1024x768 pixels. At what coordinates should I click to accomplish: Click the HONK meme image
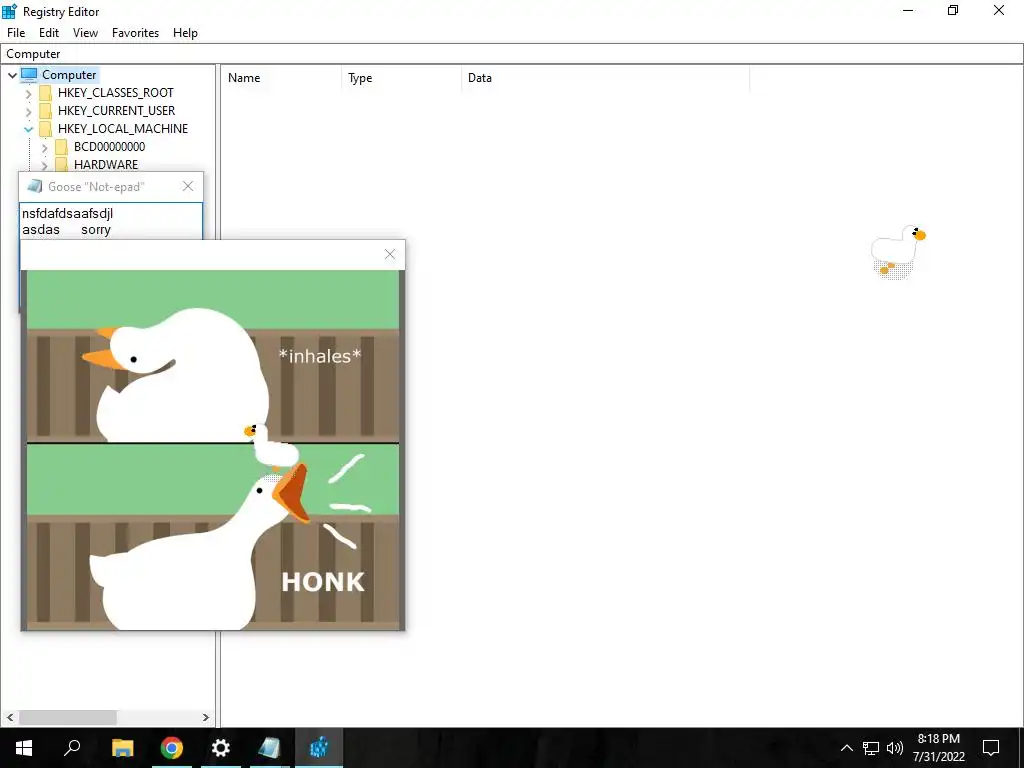coord(213,450)
